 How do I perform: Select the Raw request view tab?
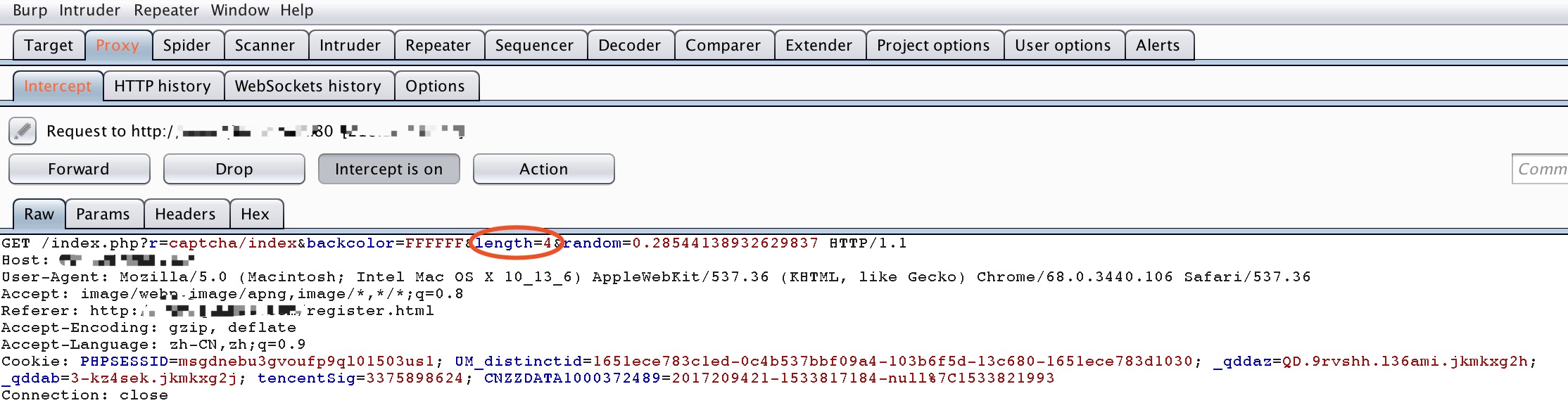click(39, 214)
